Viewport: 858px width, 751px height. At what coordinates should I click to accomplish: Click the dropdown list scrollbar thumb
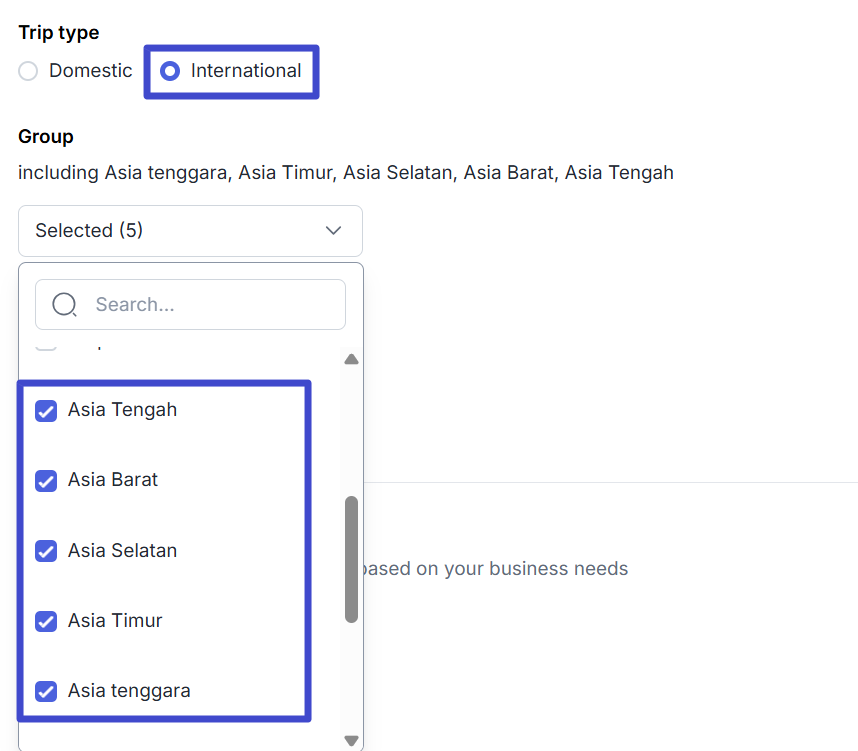point(351,559)
